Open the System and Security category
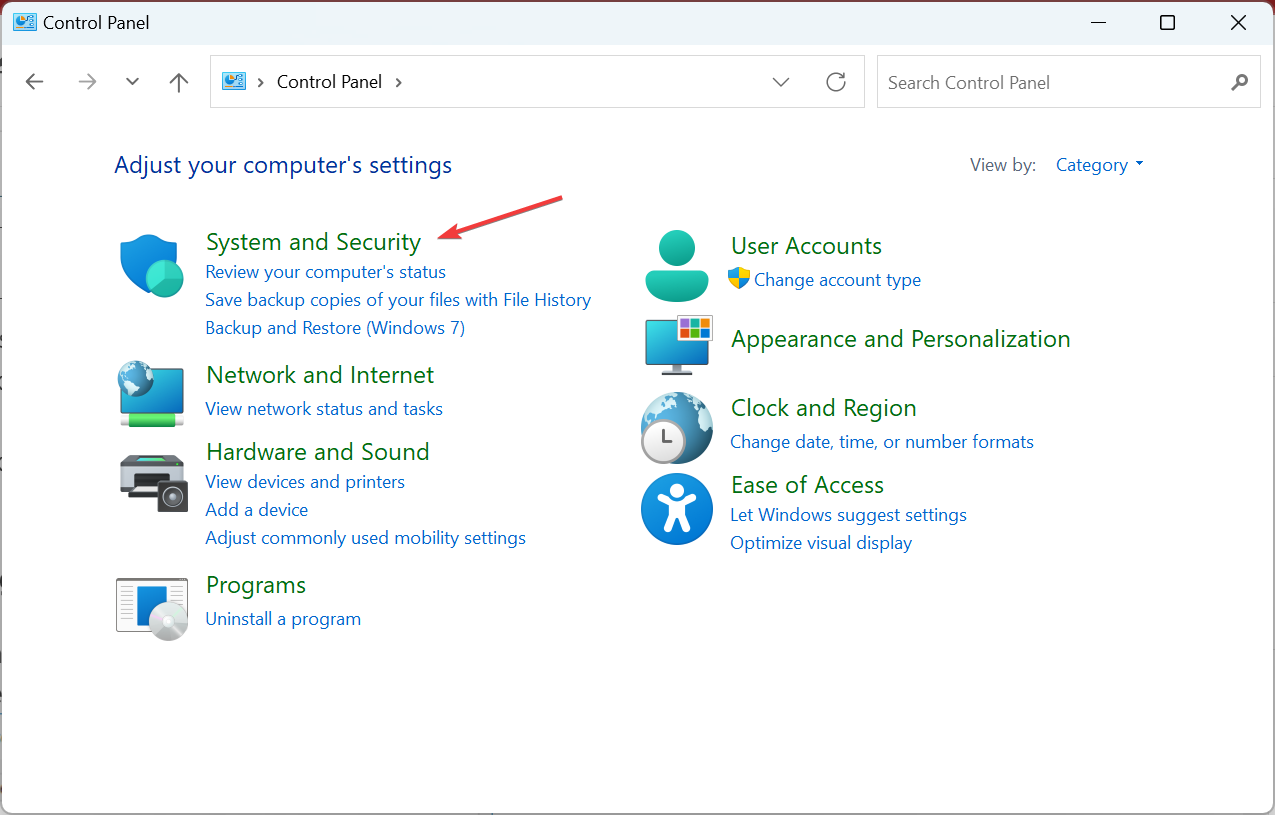Viewport: 1275px width, 815px height. coord(313,242)
